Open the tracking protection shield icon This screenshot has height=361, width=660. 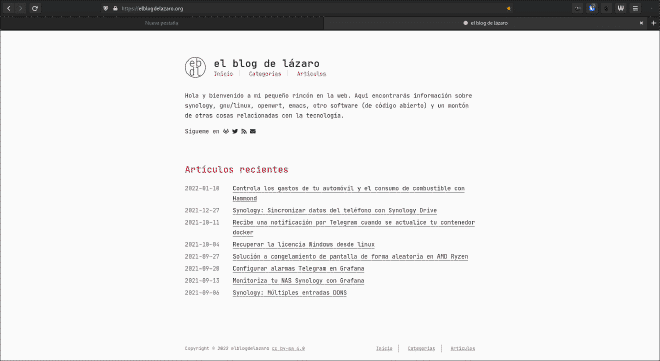[x=106, y=8]
